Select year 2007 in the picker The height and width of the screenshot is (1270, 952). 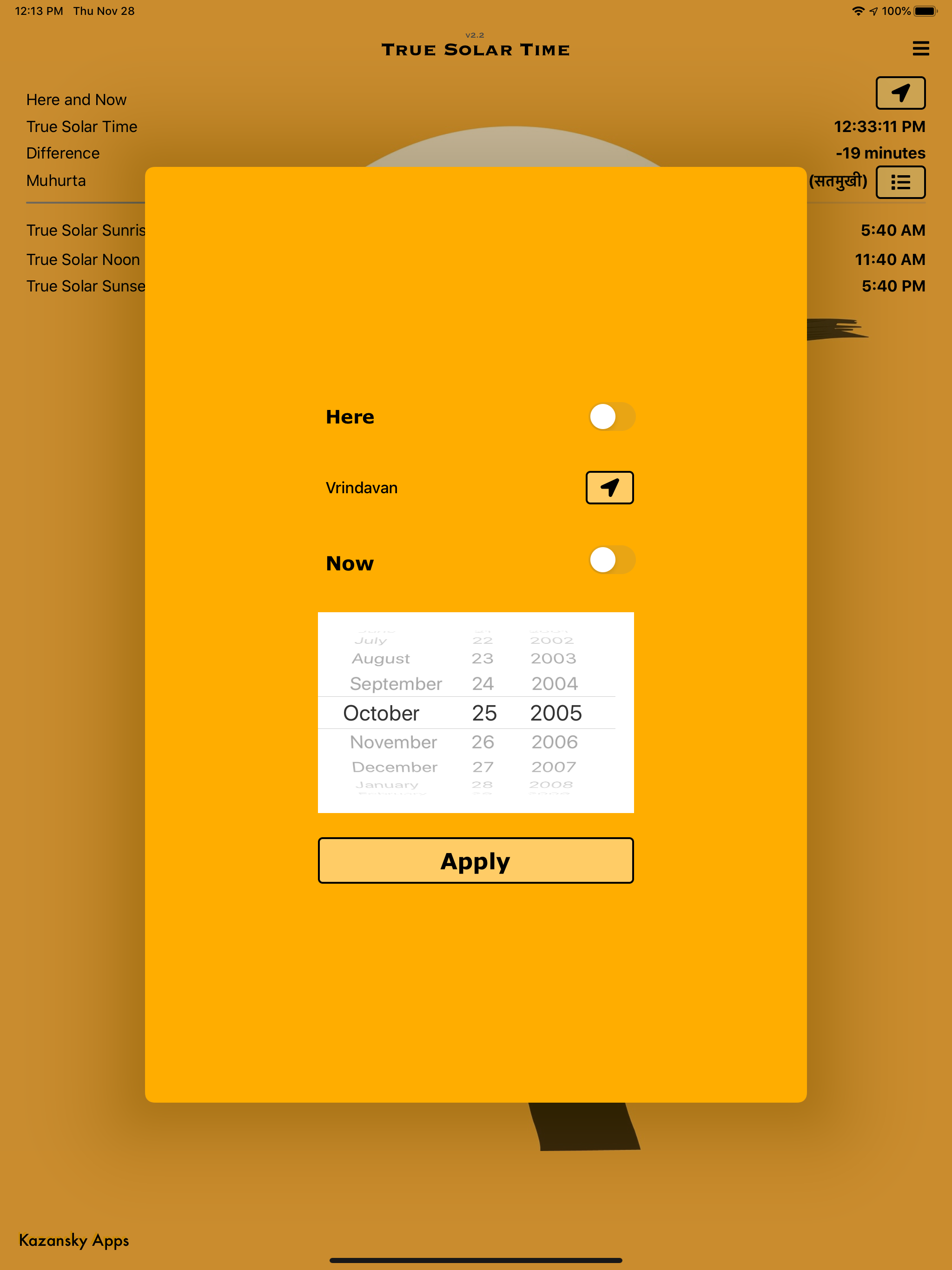click(554, 767)
